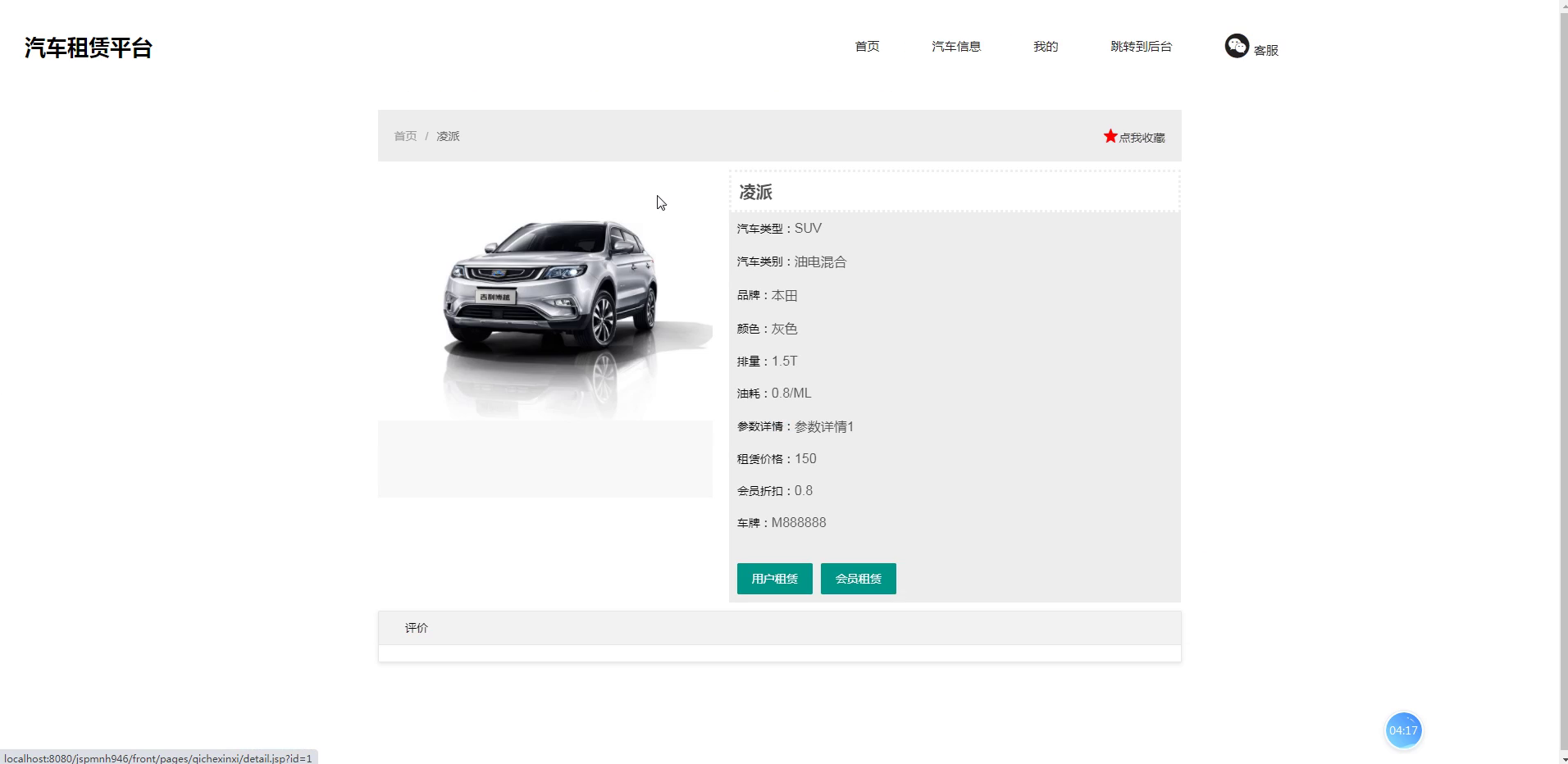Click the blue 04:17 timer bubble
The height and width of the screenshot is (764, 1568).
point(1403,730)
